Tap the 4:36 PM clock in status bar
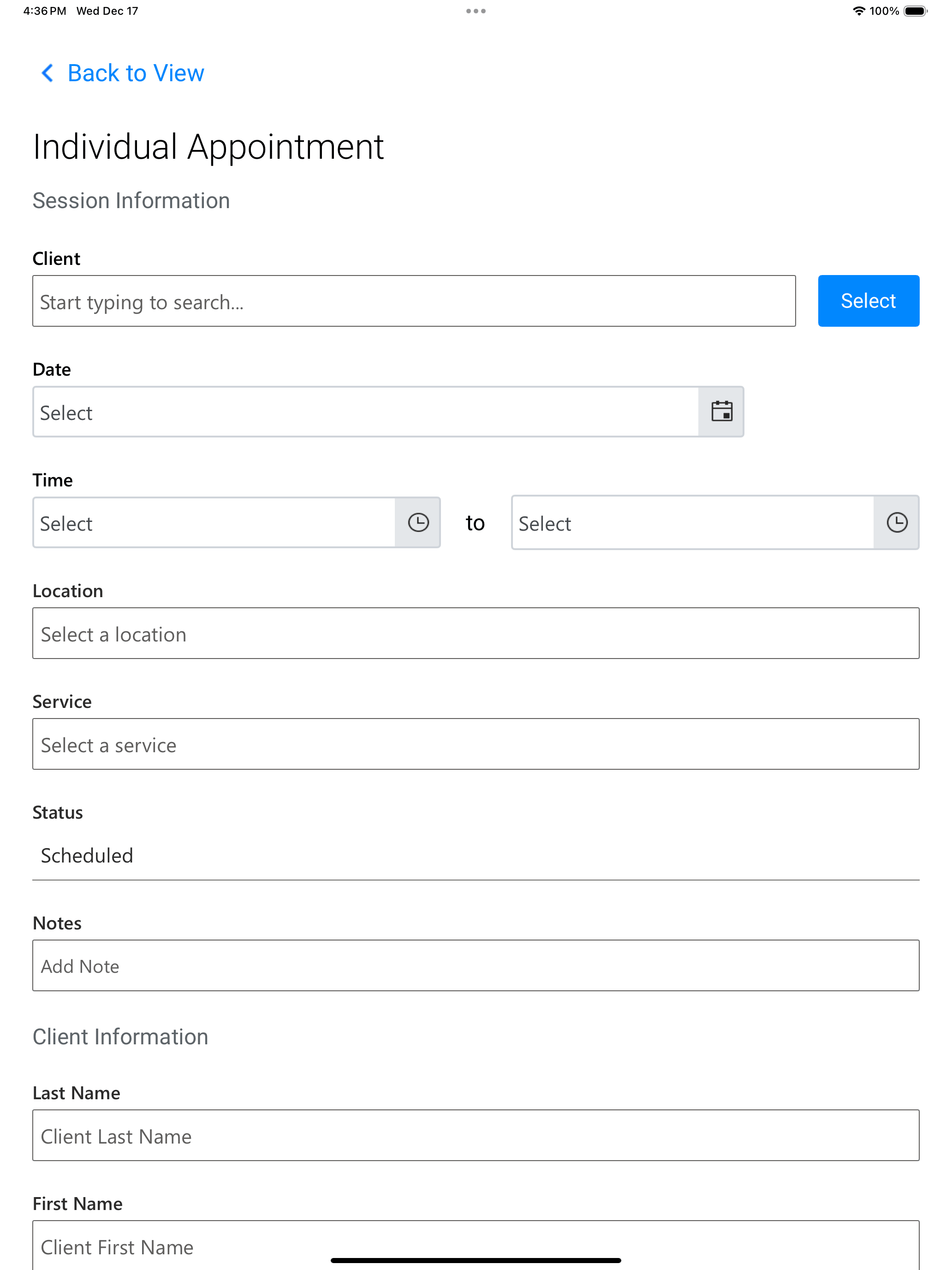952x1270 pixels. point(45,11)
